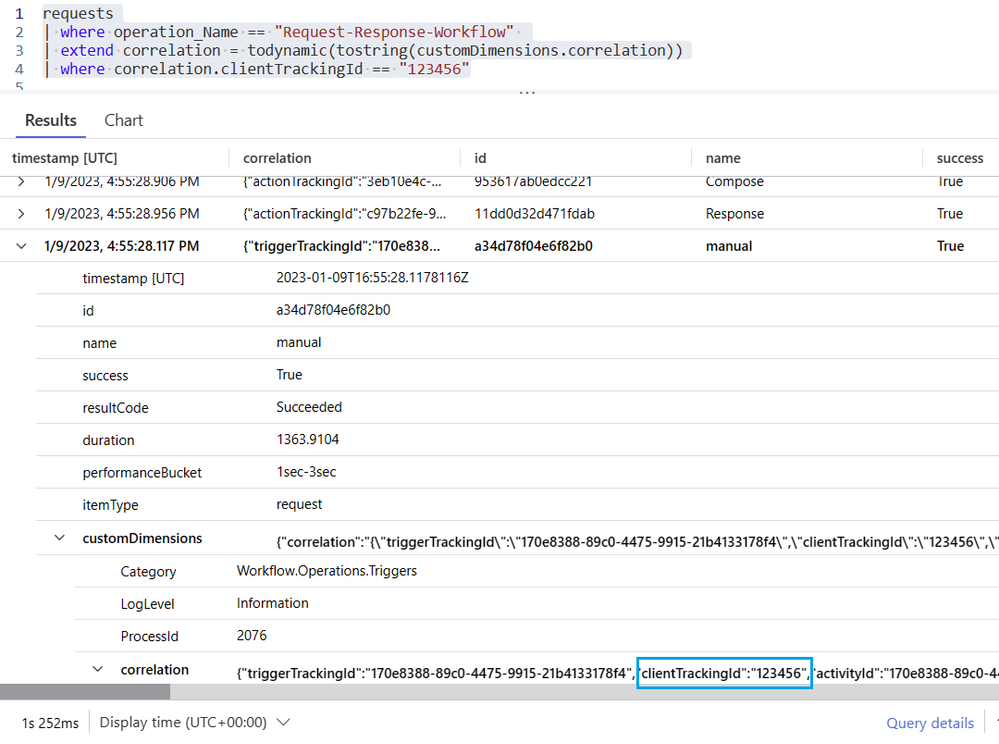The height and width of the screenshot is (744, 999).
Task: Select the performanceBucket value 1sec-3sec
Action: click(306, 472)
